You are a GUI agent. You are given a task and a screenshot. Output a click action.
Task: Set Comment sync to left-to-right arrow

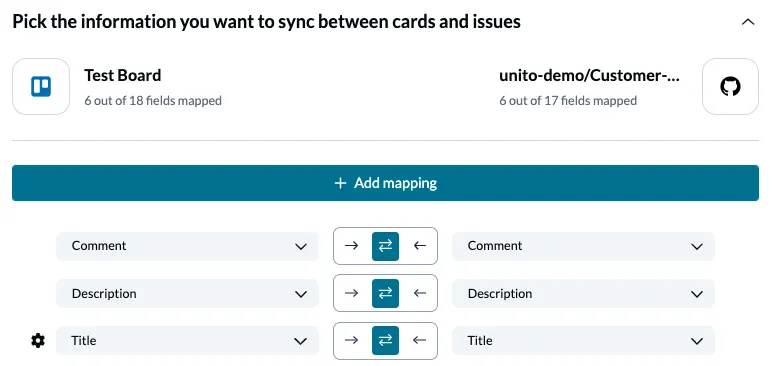point(352,246)
